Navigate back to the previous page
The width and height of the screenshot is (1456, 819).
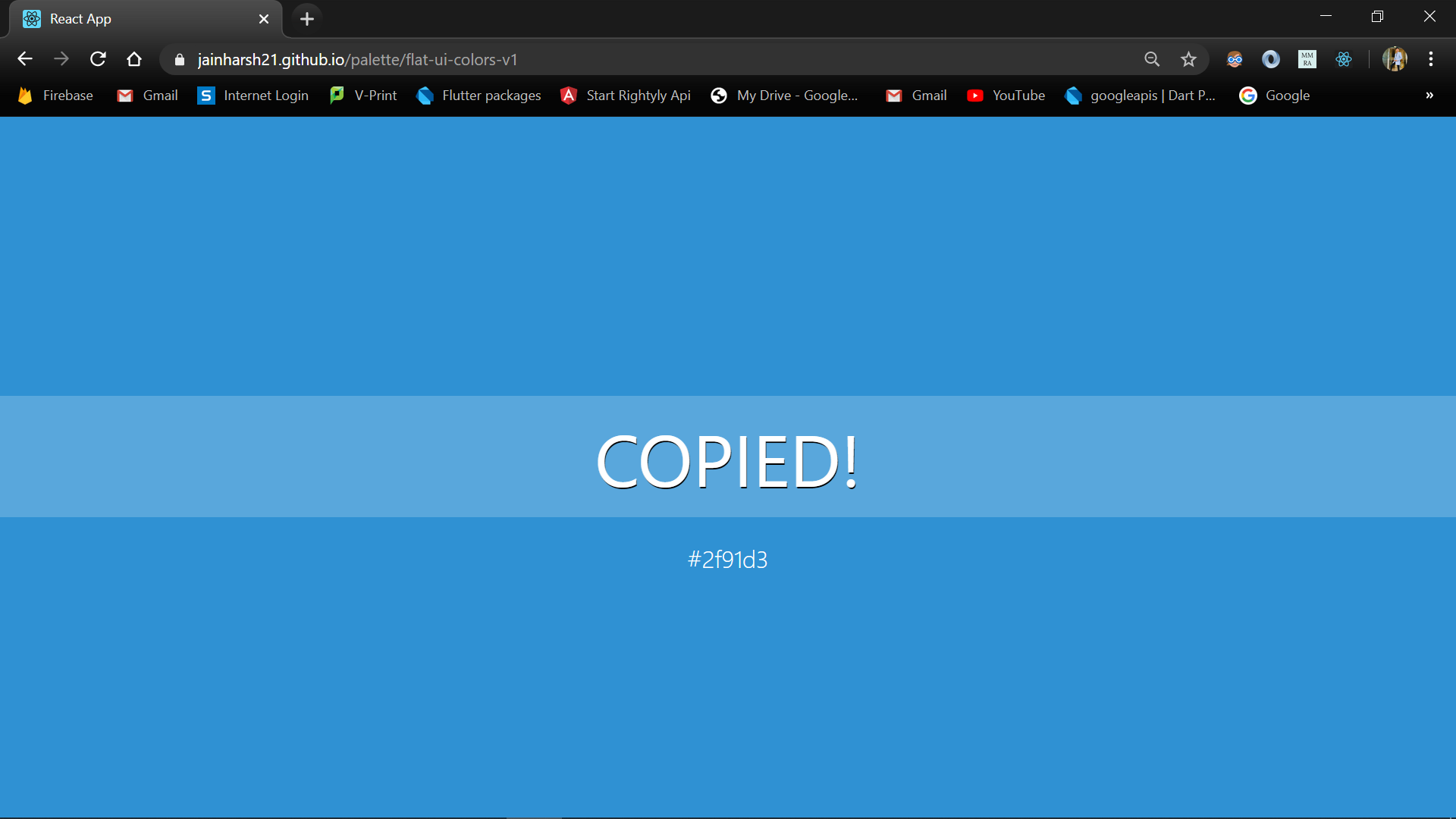[25, 59]
